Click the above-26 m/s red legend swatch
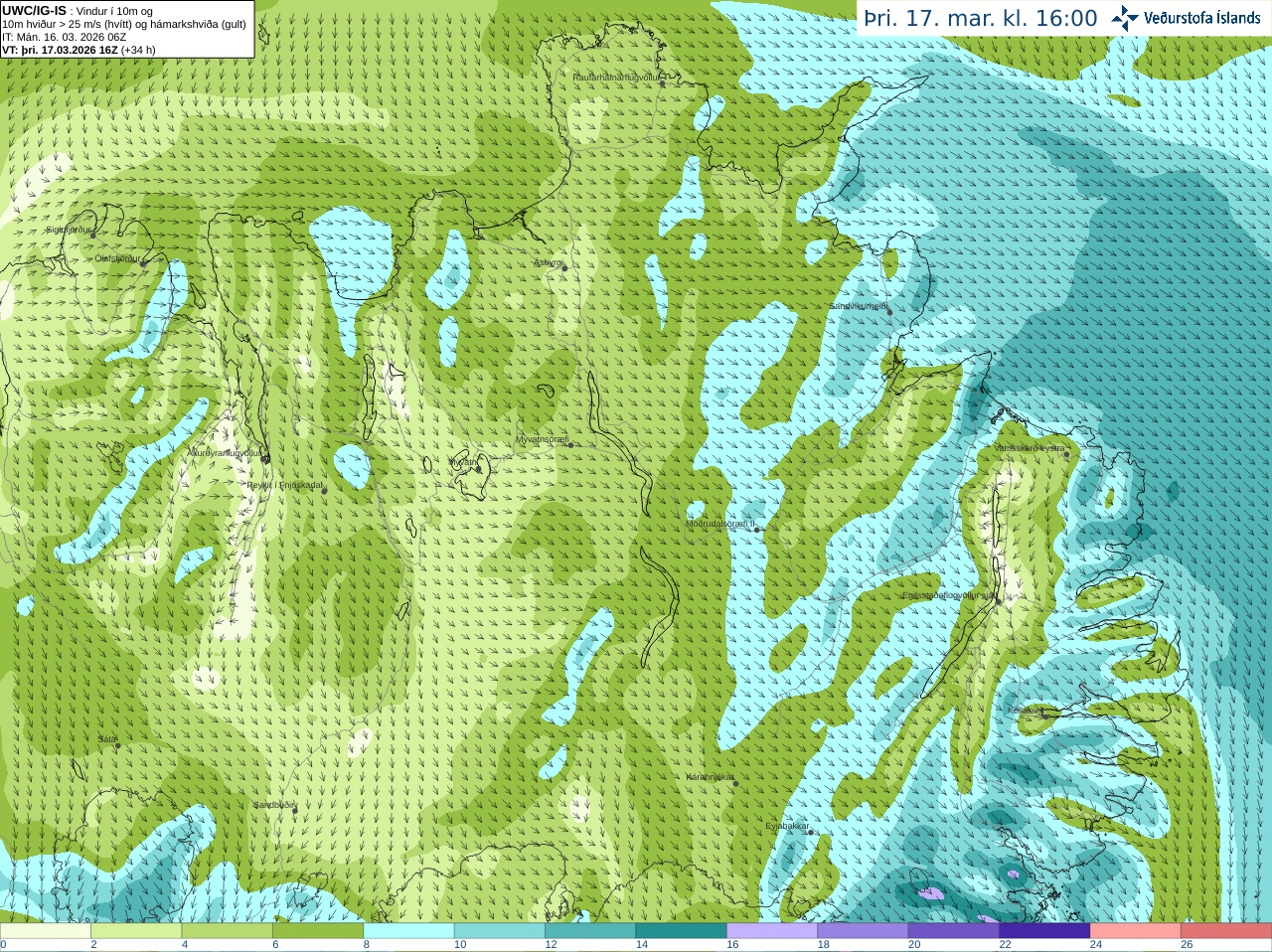The height and width of the screenshot is (952, 1272). coord(1226,931)
